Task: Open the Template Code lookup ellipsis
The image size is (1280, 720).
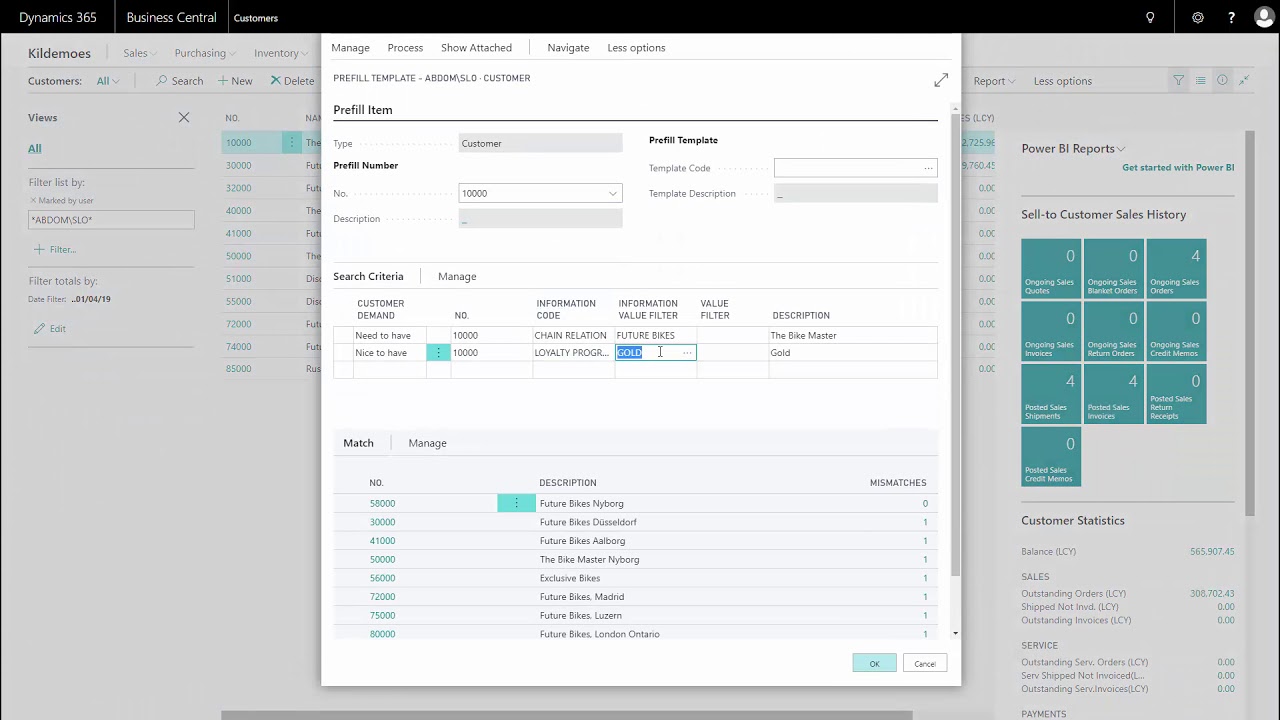Action: click(928, 168)
